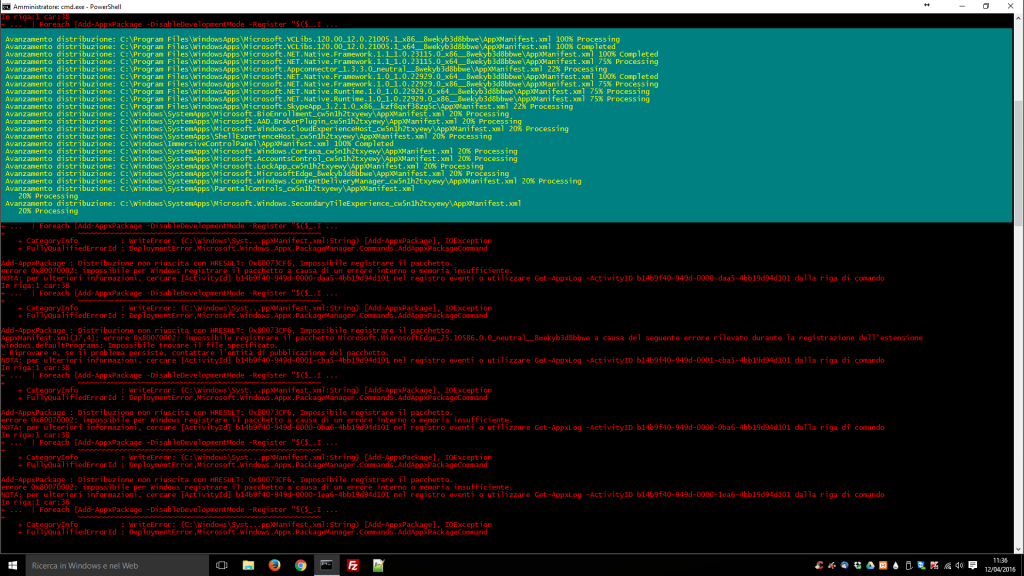Click the orange XAMPP tray icon
The width and height of the screenshot is (1024, 576).
(883, 565)
